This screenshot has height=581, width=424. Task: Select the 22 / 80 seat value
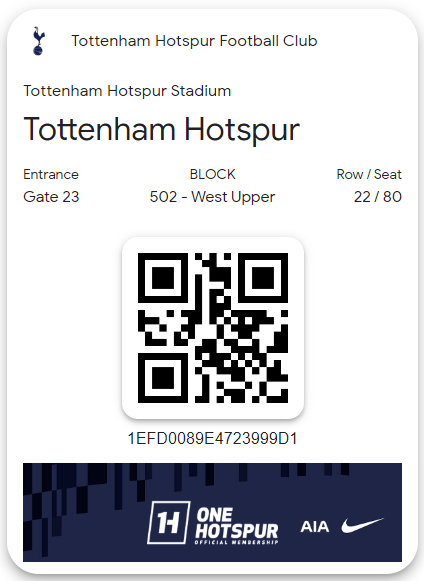(x=378, y=197)
